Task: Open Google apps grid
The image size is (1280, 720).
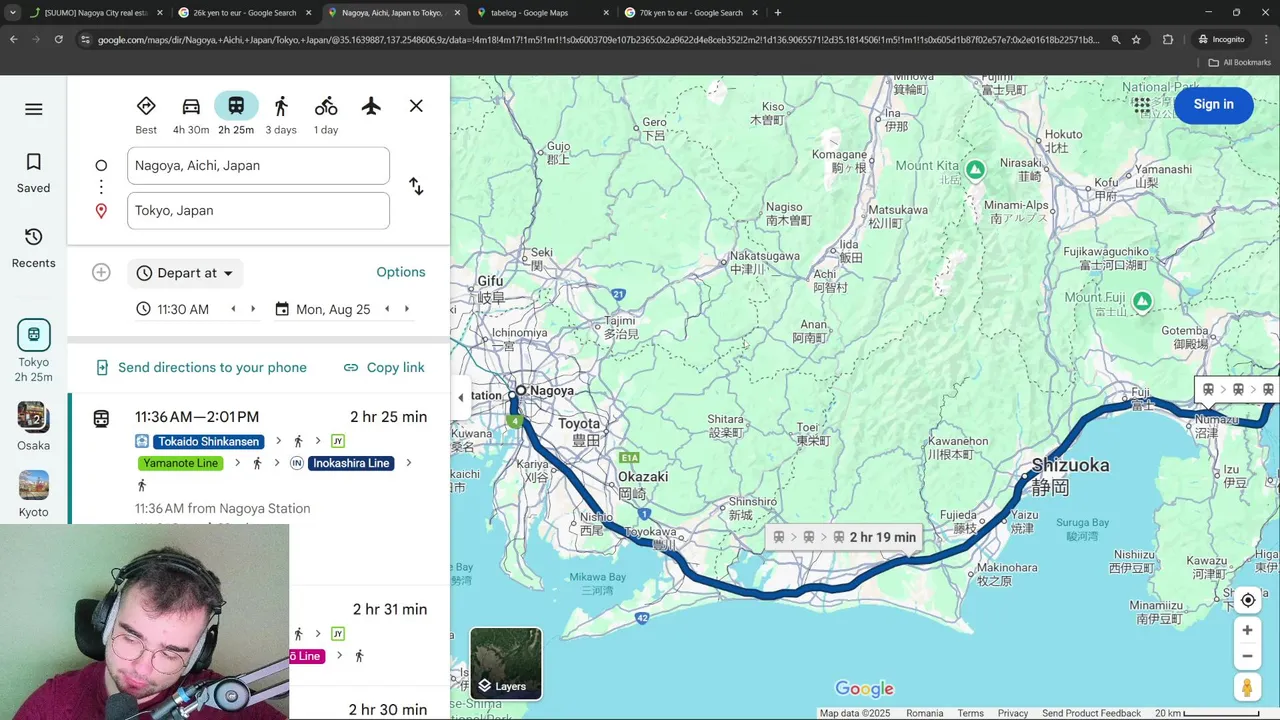Action: (x=1141, y=105)
